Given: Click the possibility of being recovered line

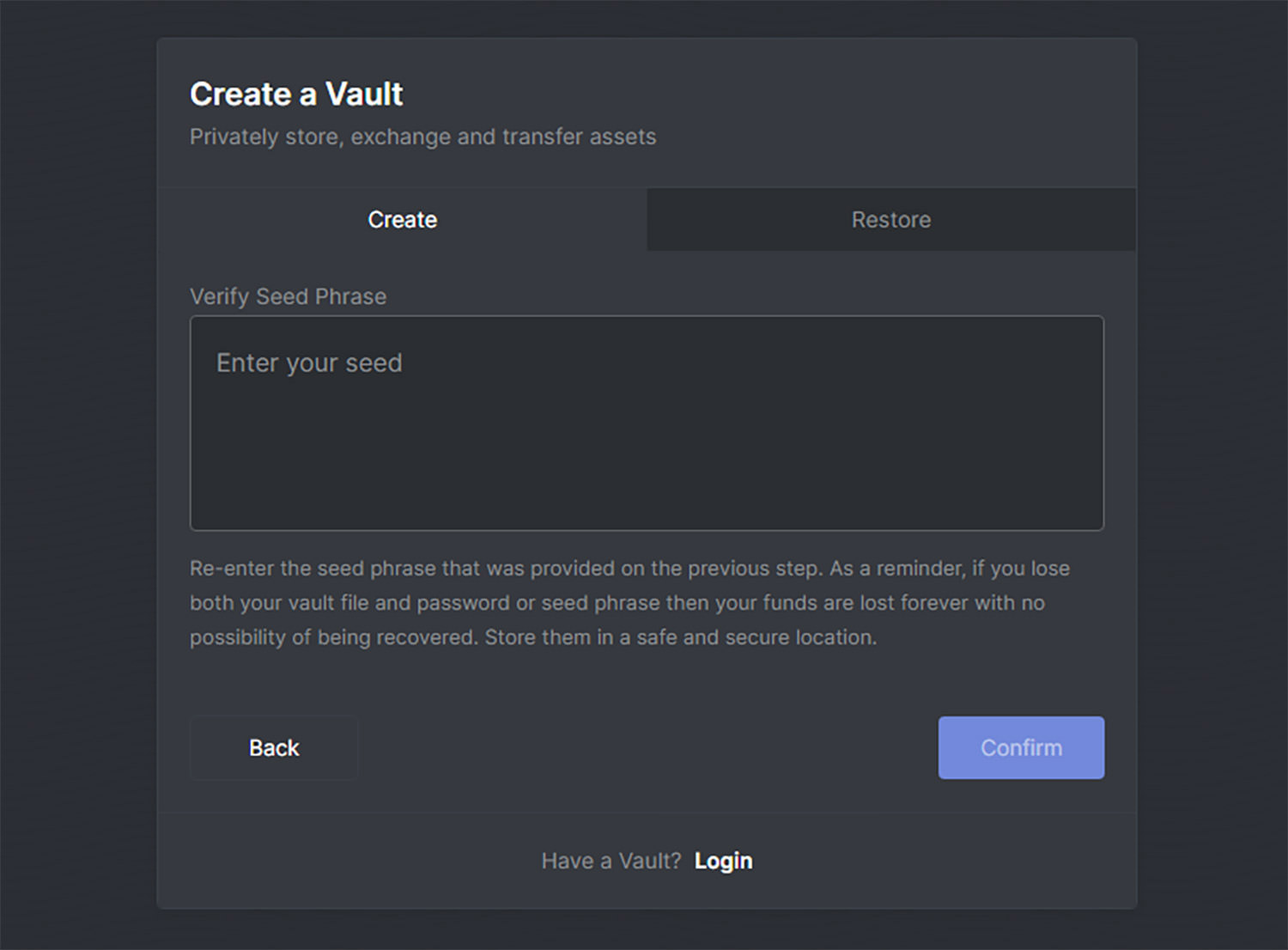Looking at the screenshot, I should pos(533,637).
